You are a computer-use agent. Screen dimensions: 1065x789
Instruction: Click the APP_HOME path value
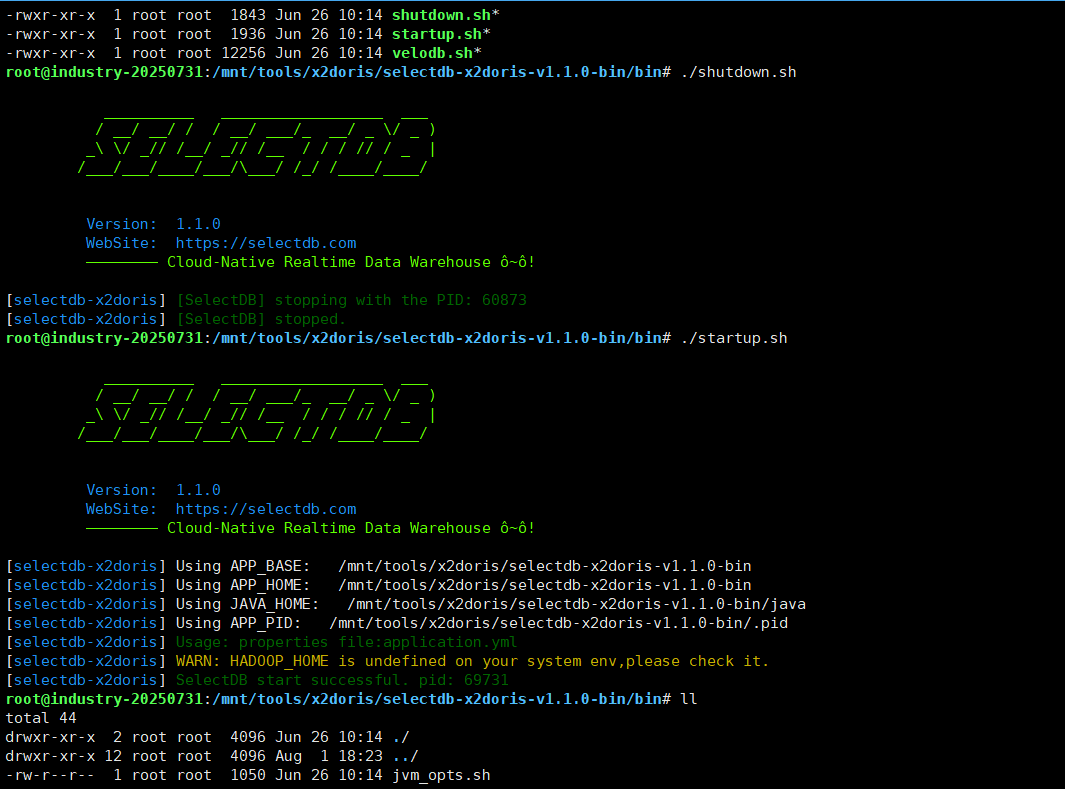[x=545, y=585]
